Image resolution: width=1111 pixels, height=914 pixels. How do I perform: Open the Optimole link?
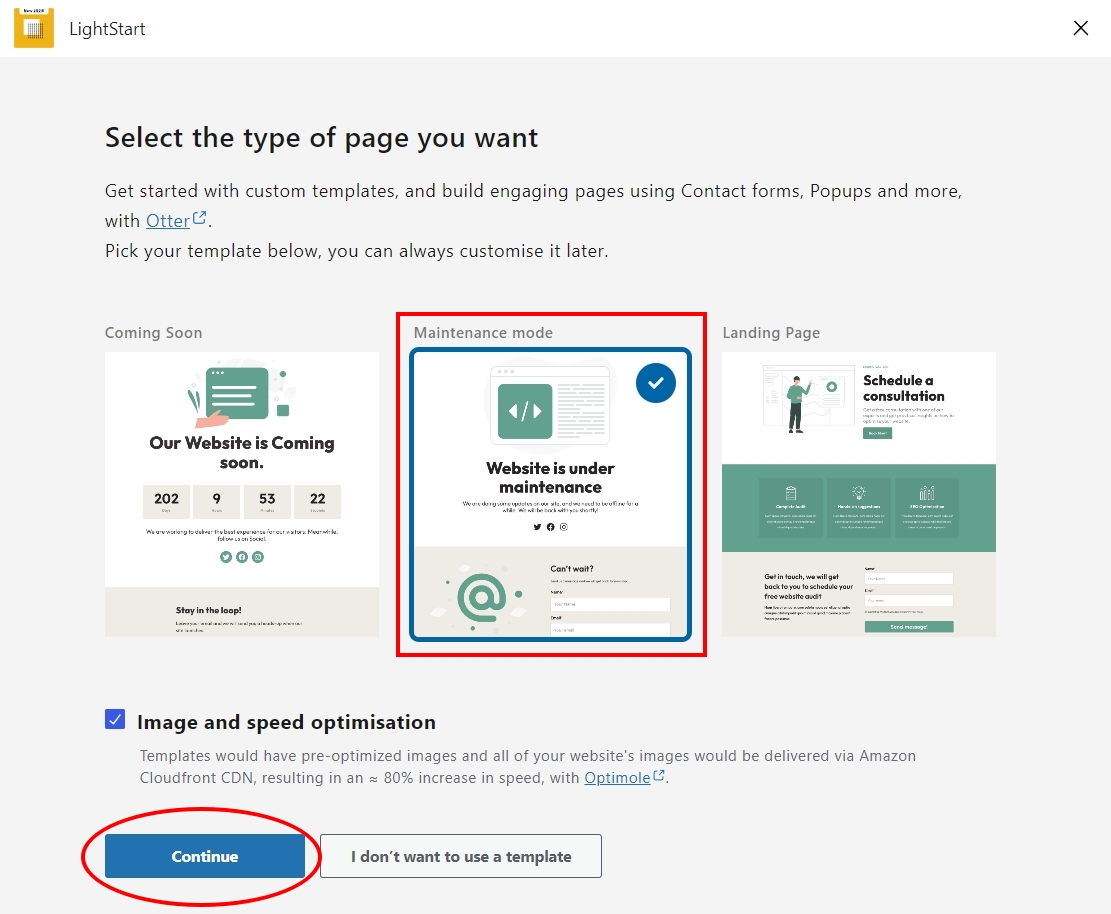click(617, 777)
